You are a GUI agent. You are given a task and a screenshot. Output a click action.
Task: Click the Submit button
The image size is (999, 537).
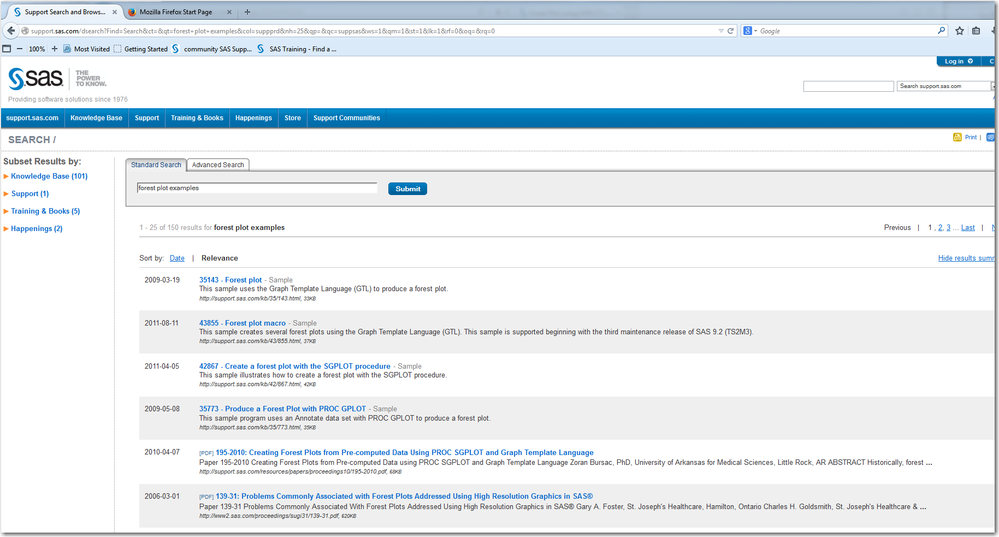tap(408, 189)
